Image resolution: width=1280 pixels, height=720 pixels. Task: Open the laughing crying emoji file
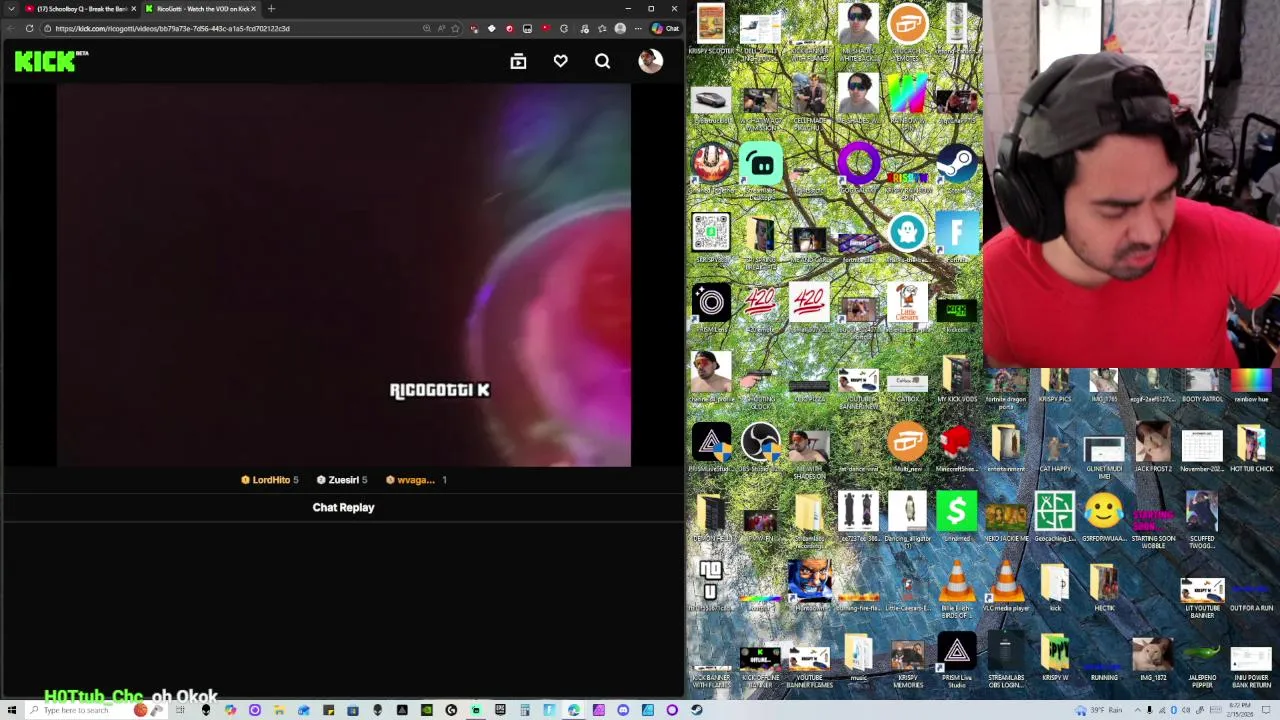coord(1103,517)
